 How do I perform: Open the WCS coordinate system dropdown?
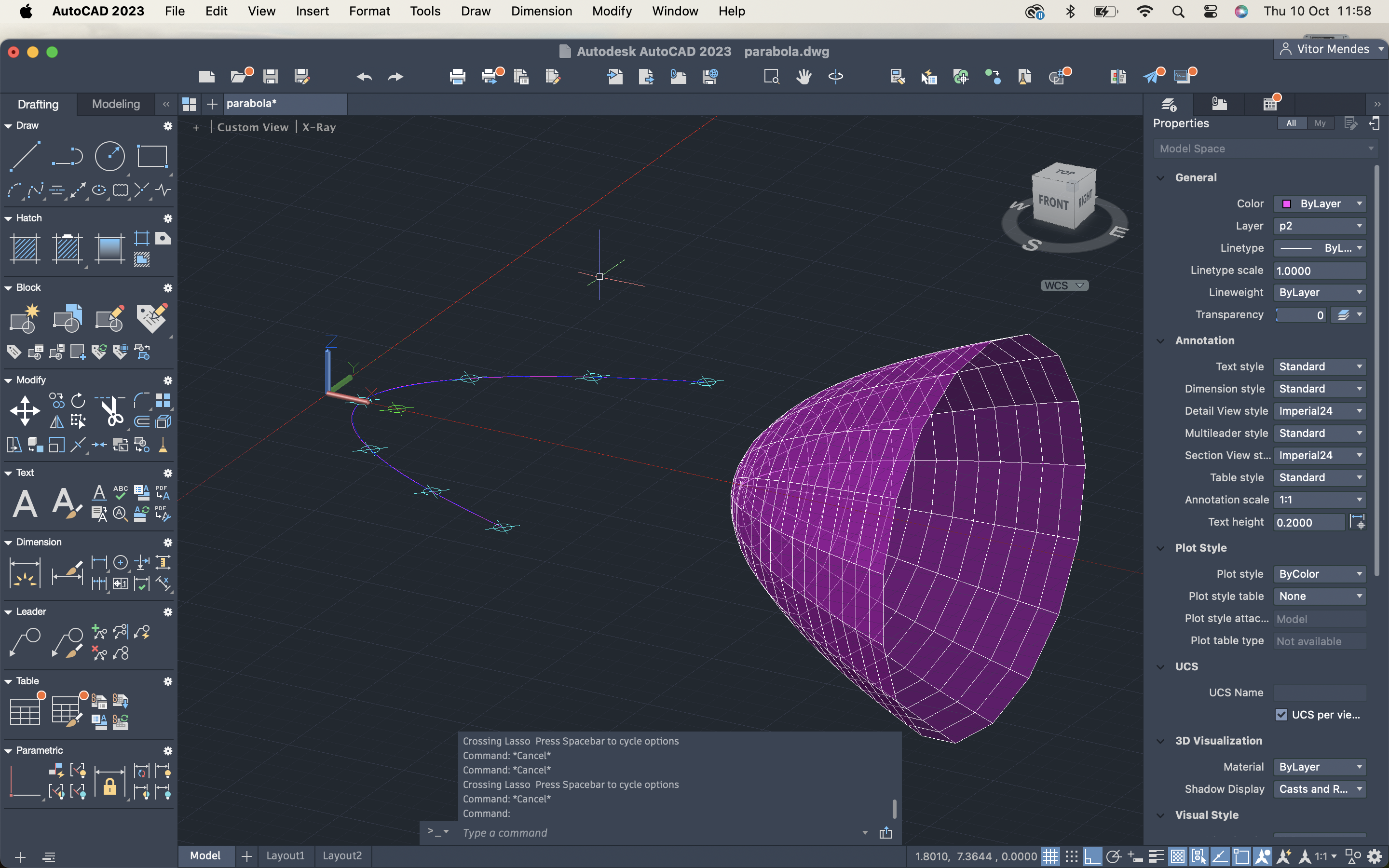(1064, 285)
